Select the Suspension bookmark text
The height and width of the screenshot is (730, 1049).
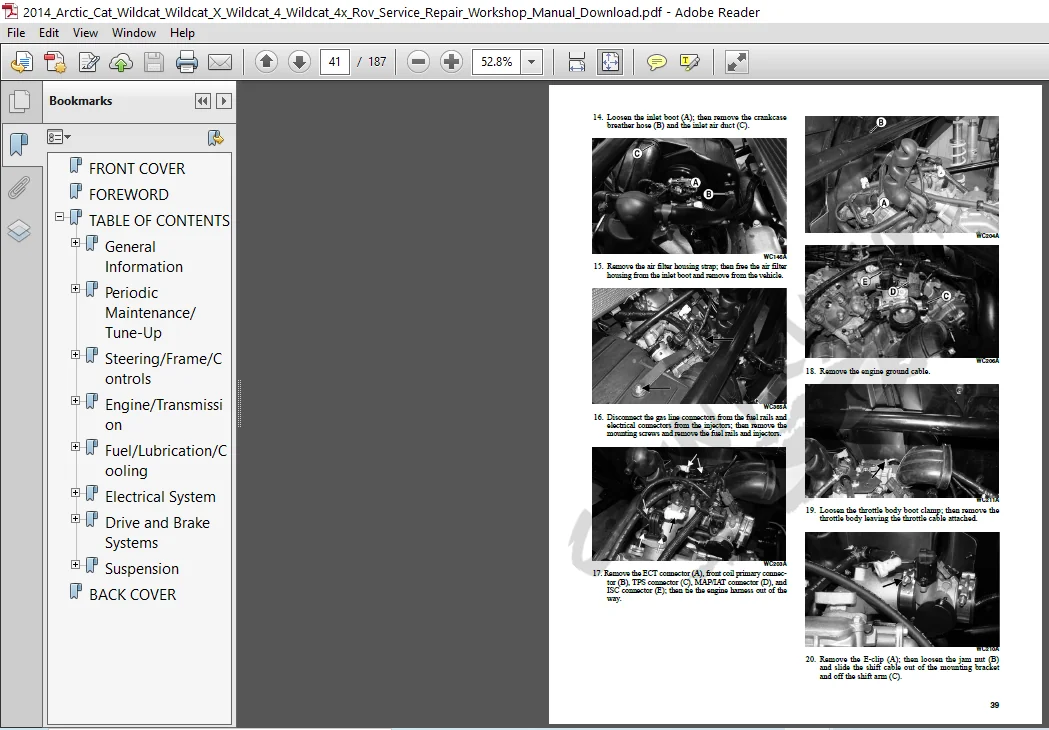tap(142, 569)
